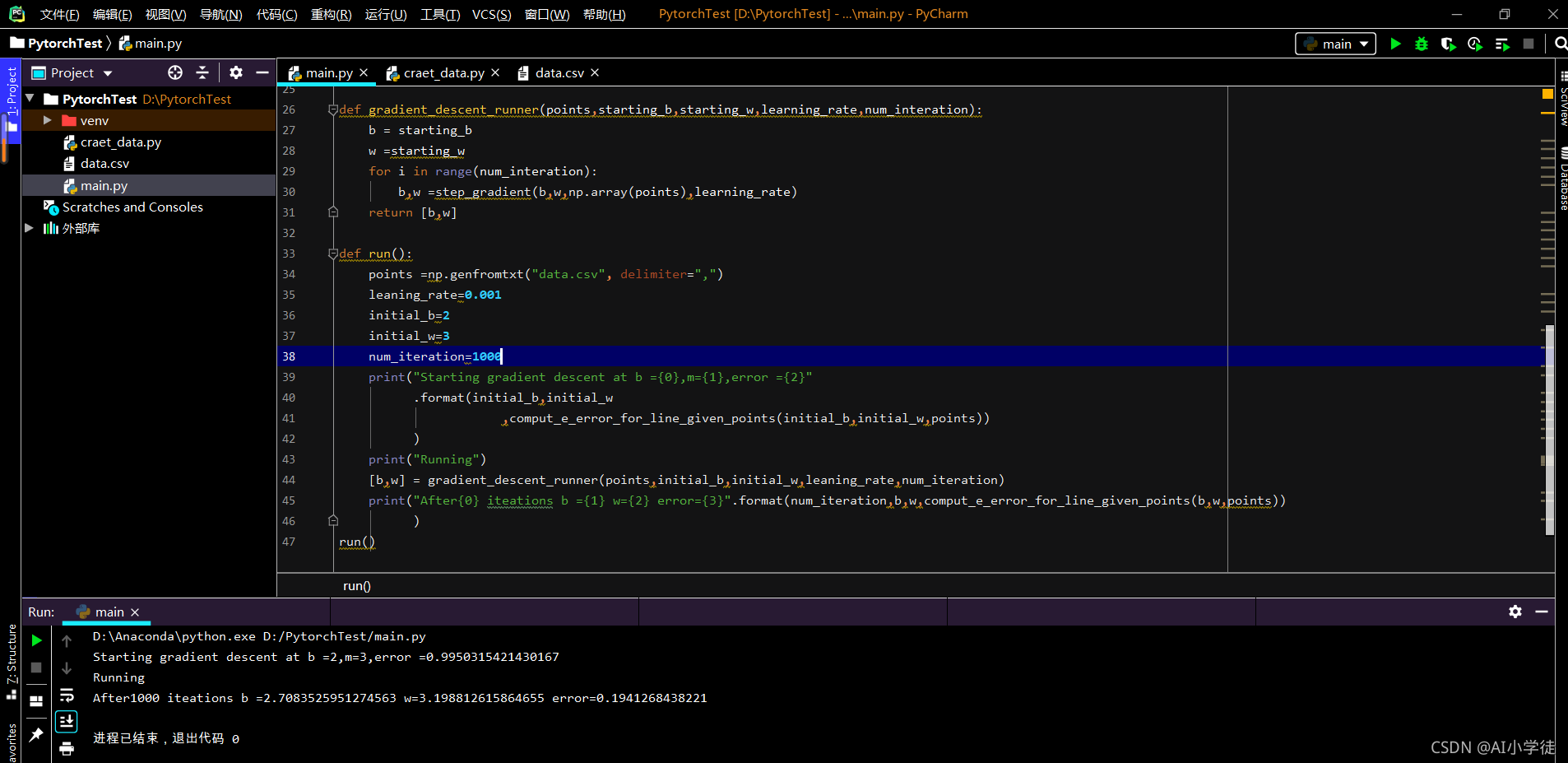Click the Run panel stop square icon
Image resolution: width=1568 pixels, height=763 pixels.
tap(36, 668)
